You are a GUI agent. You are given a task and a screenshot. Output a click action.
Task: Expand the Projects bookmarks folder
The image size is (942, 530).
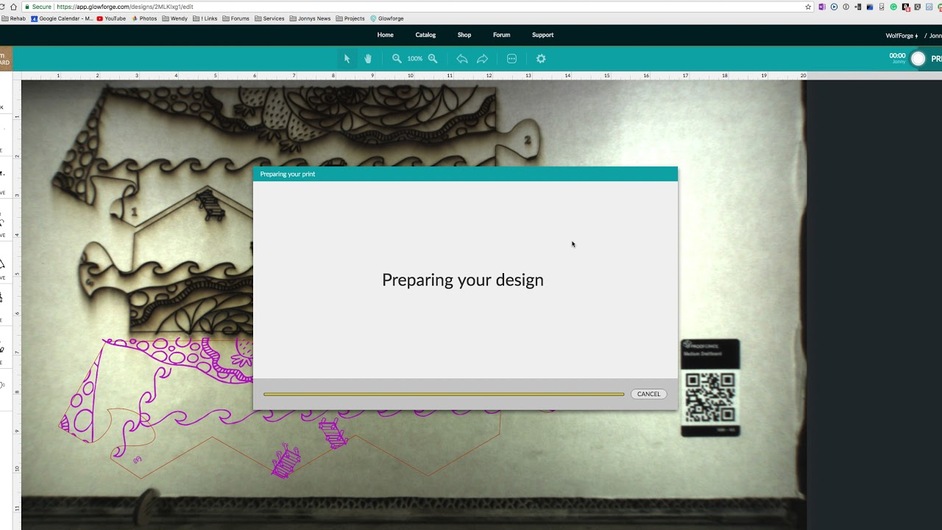(350, 19)
